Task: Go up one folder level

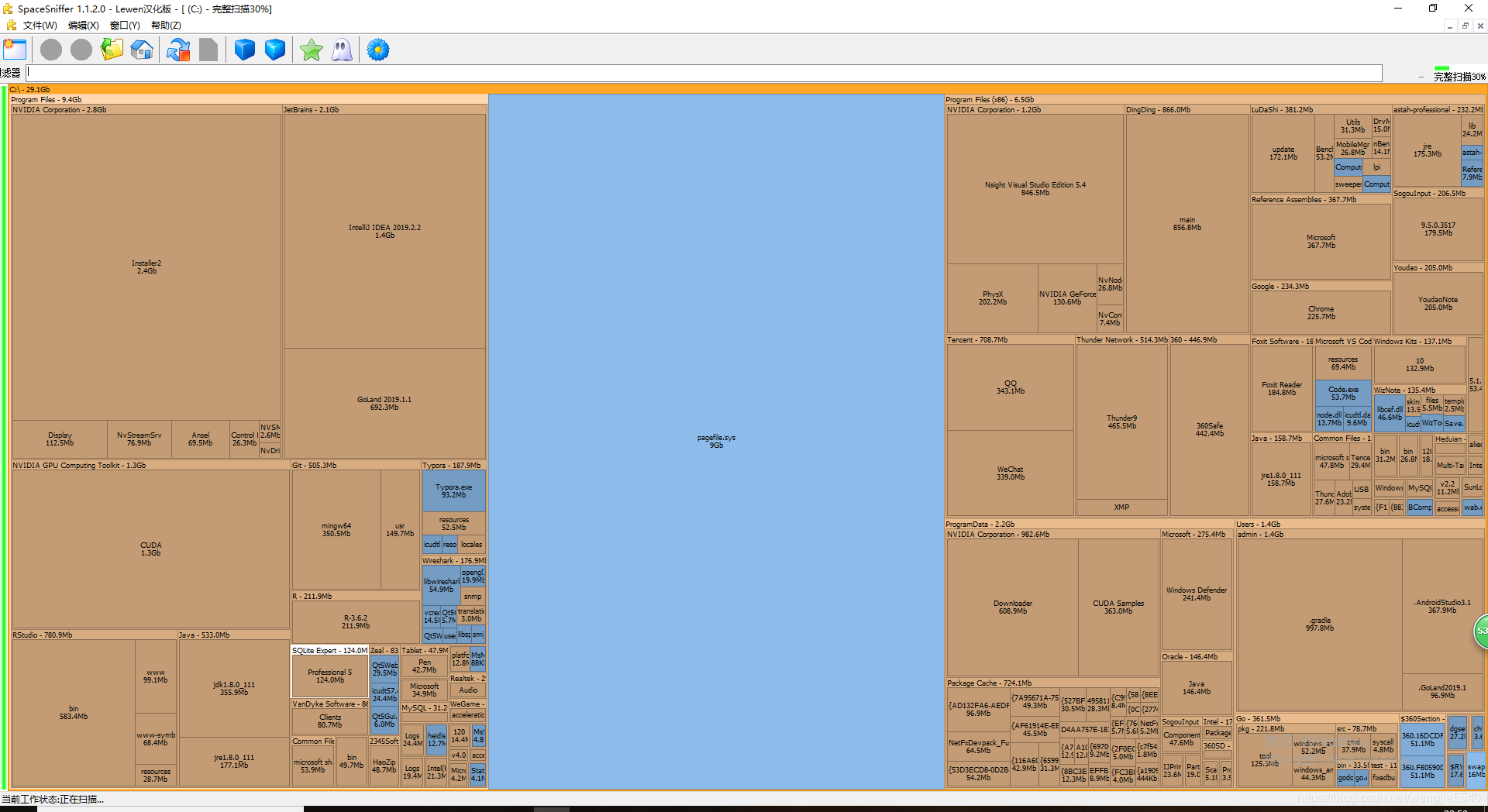Action: [112, 50]
